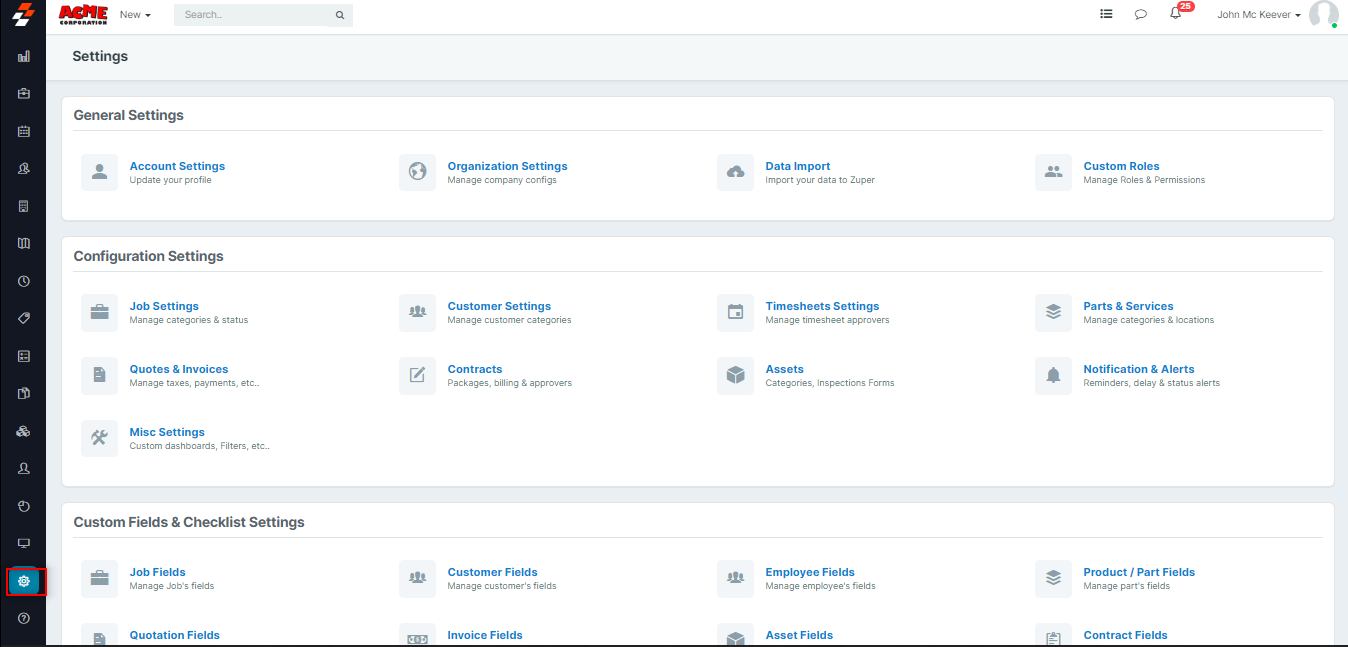Click the Data Import cloud icon
1348x647 pixels.
click(x=735, y=172)
